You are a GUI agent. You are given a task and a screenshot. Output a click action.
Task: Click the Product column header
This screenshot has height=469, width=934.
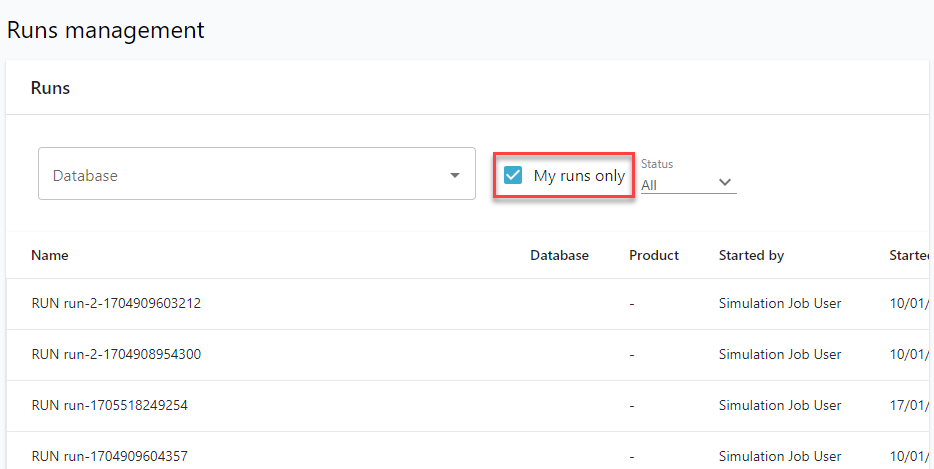click(x=654, y=255)
